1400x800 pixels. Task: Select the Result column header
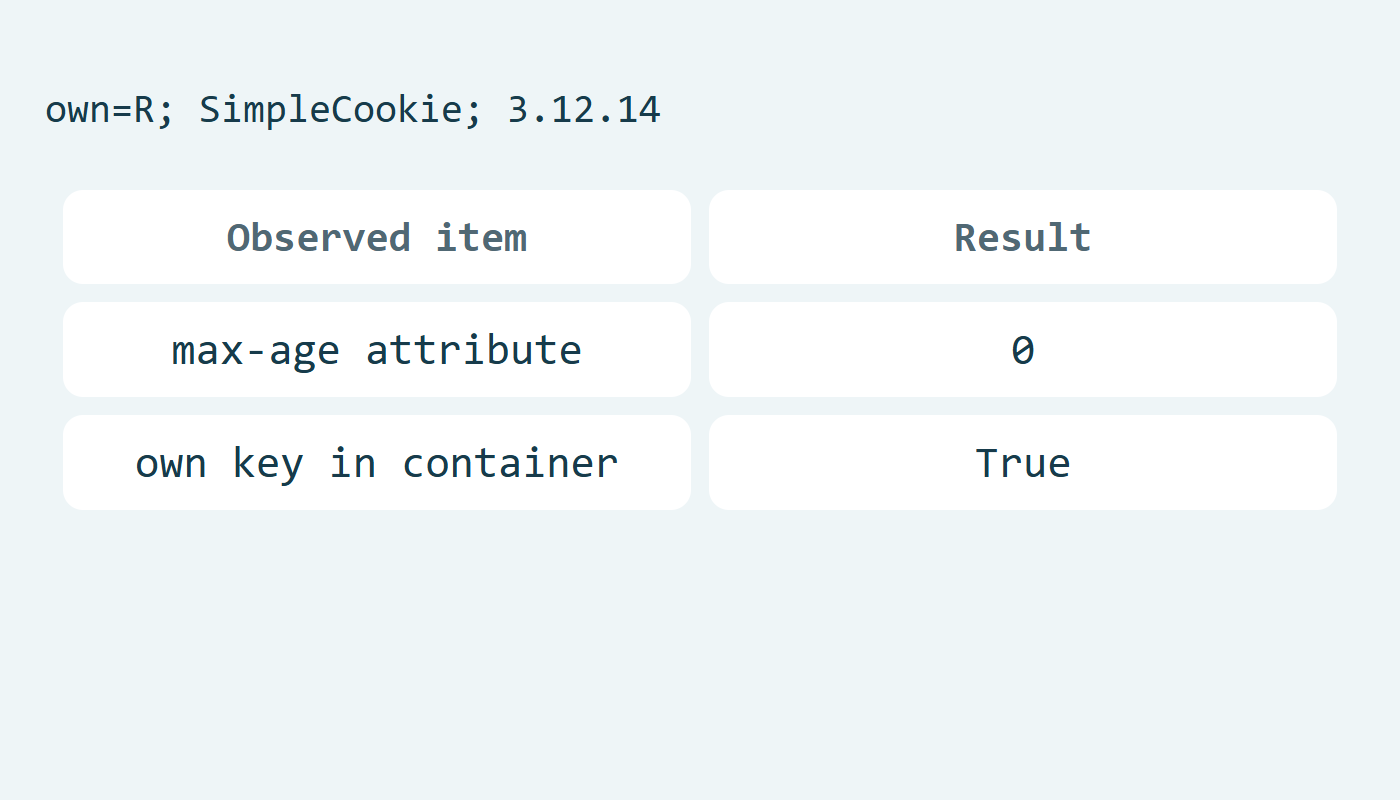click(1023, 237)
